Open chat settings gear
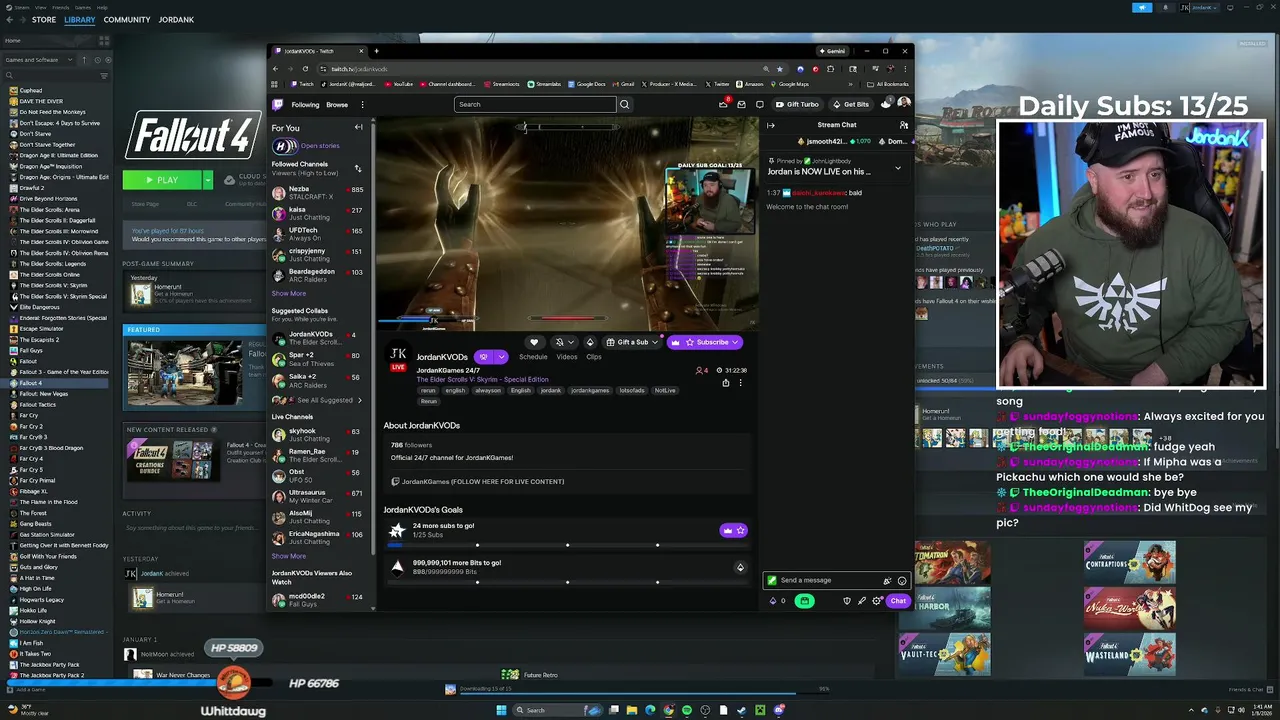Image resolution: width=1280 pixels, height=720 pixels. point(876,601)
